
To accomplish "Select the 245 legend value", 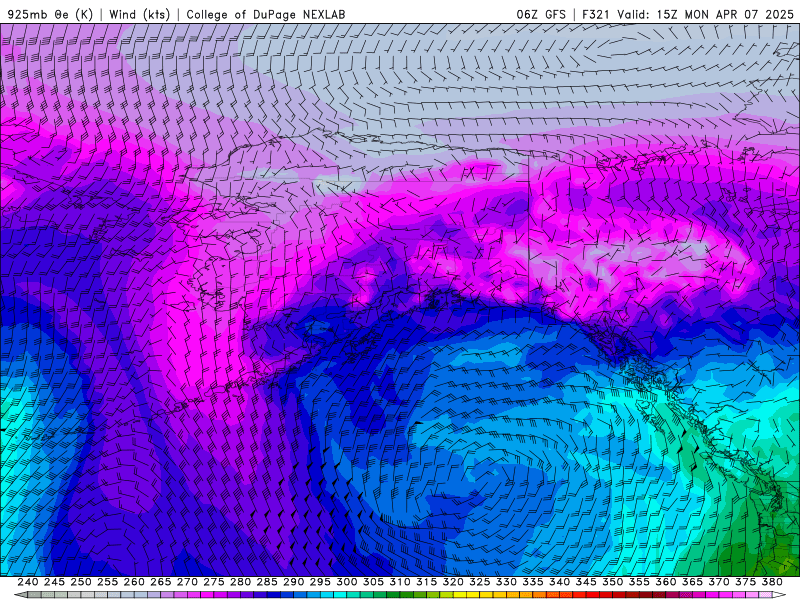I will 54,582.
